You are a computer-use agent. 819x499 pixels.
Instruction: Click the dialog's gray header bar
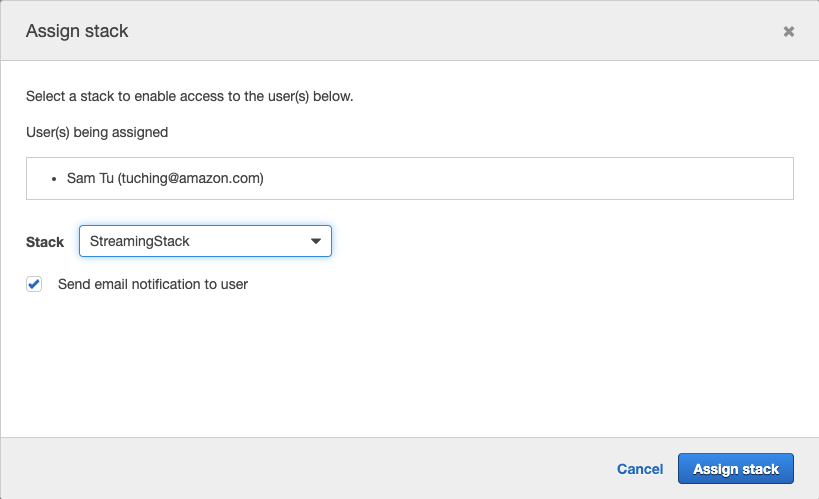pos(450,31)
